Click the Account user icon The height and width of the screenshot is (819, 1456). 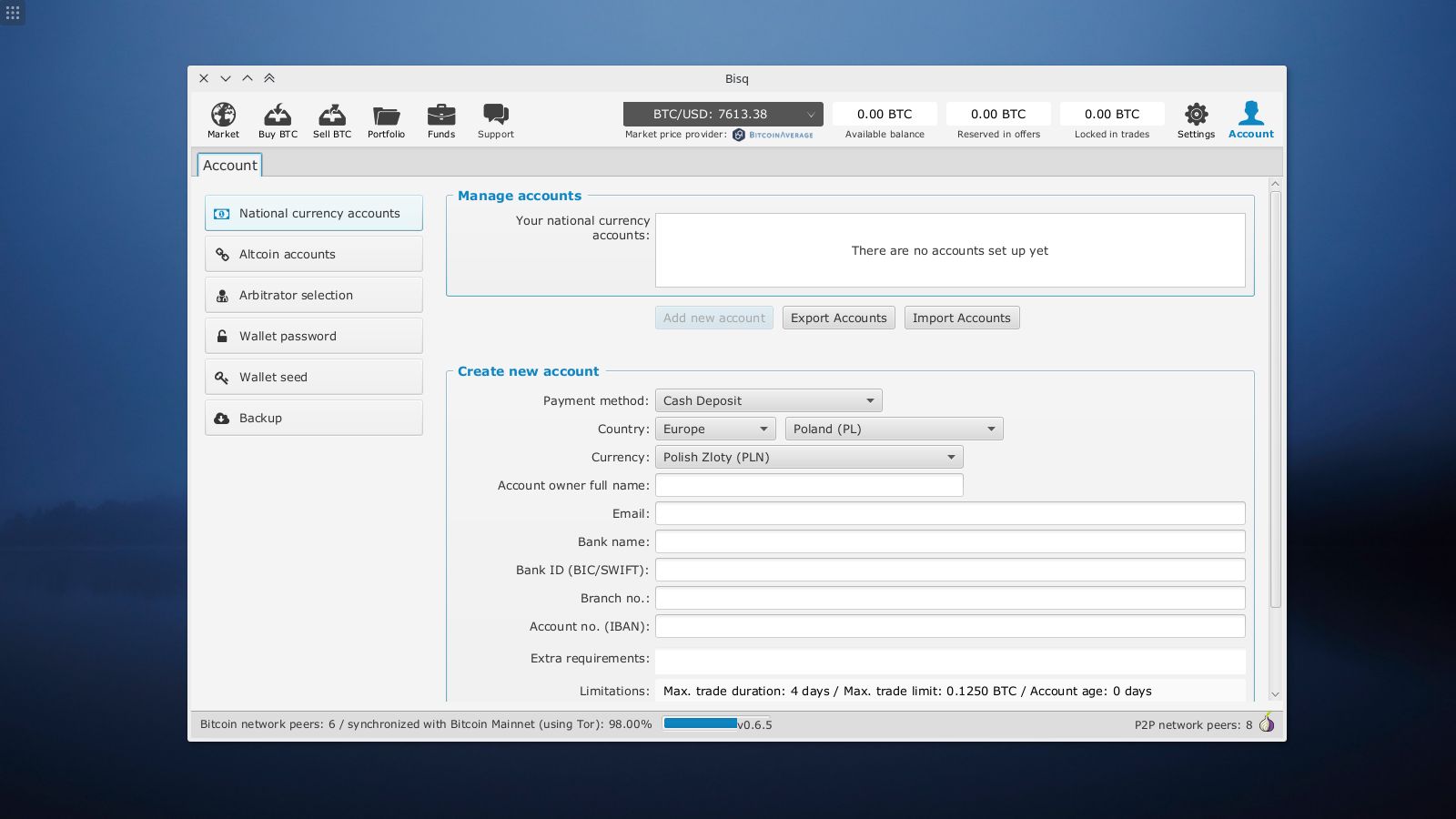(1251, 113)
